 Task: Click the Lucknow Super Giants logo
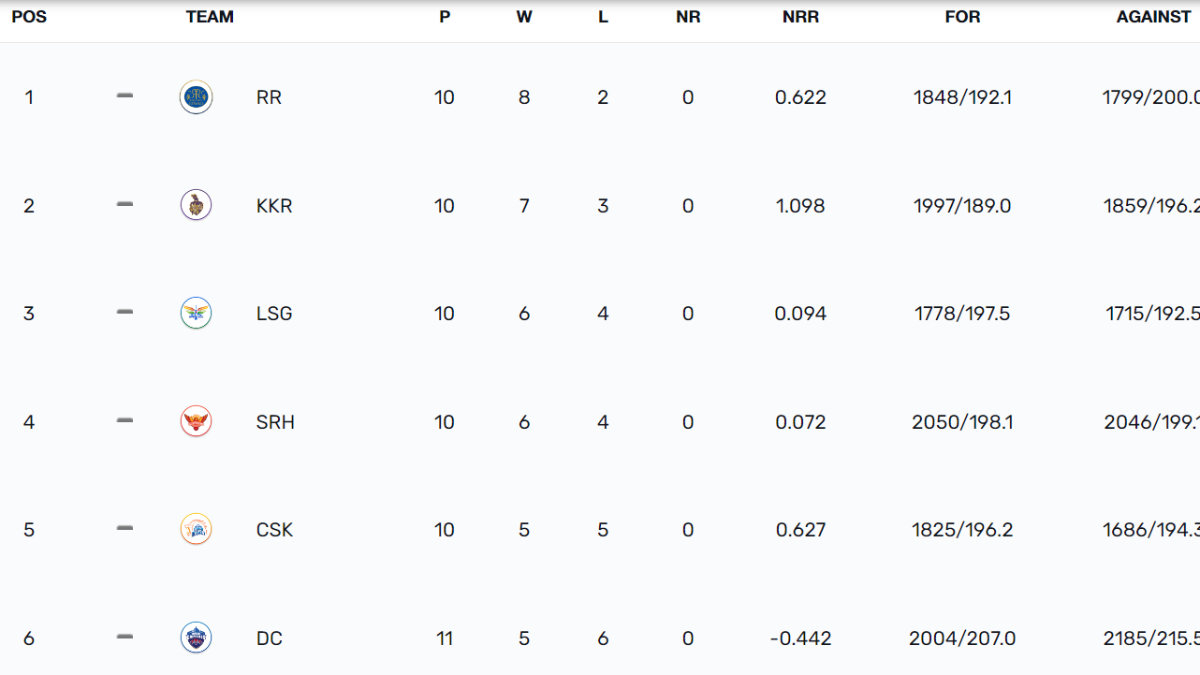point(196,313)
